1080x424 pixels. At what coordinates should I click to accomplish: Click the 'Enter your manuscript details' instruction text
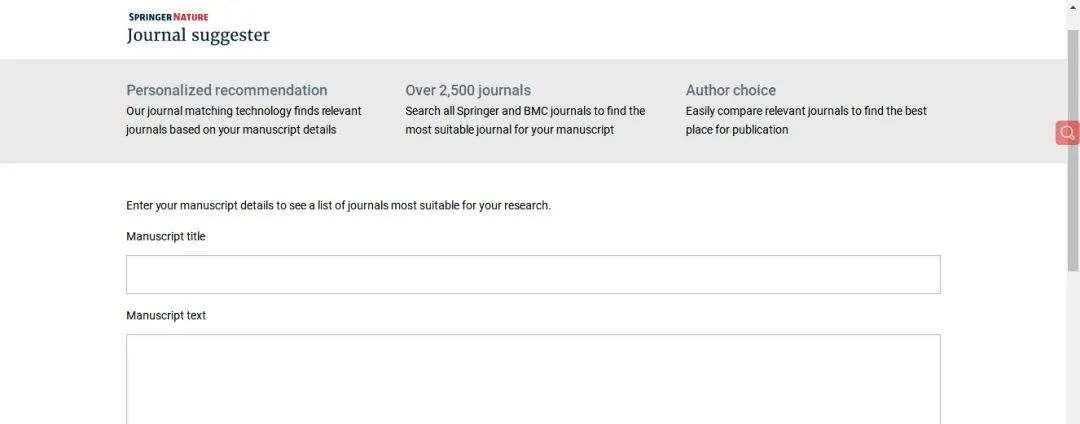point(338,205)
